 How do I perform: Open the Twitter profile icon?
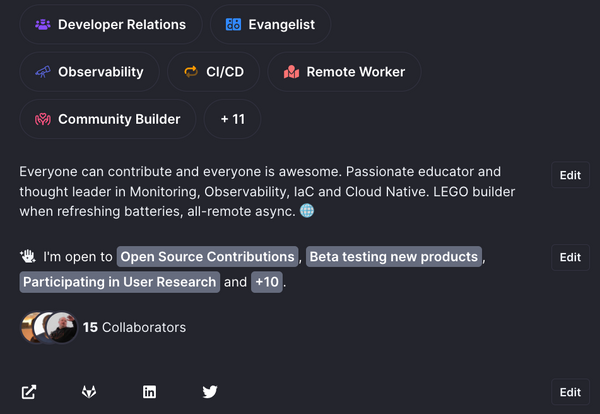click(210, 392)
